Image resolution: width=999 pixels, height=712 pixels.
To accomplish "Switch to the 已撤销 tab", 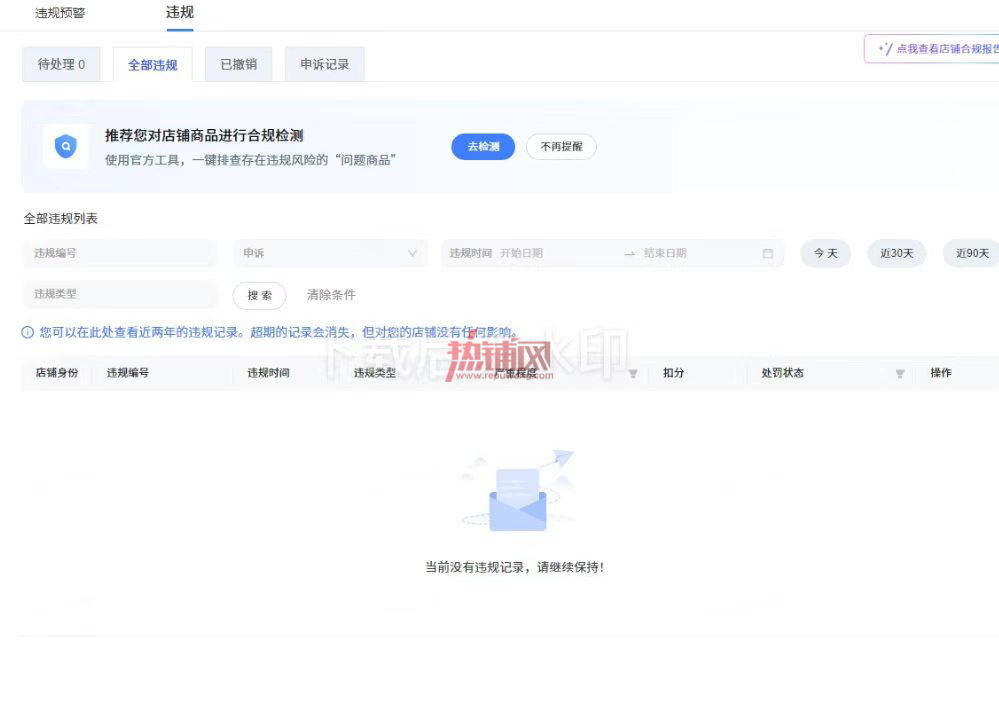I will [x=238, y=64].
